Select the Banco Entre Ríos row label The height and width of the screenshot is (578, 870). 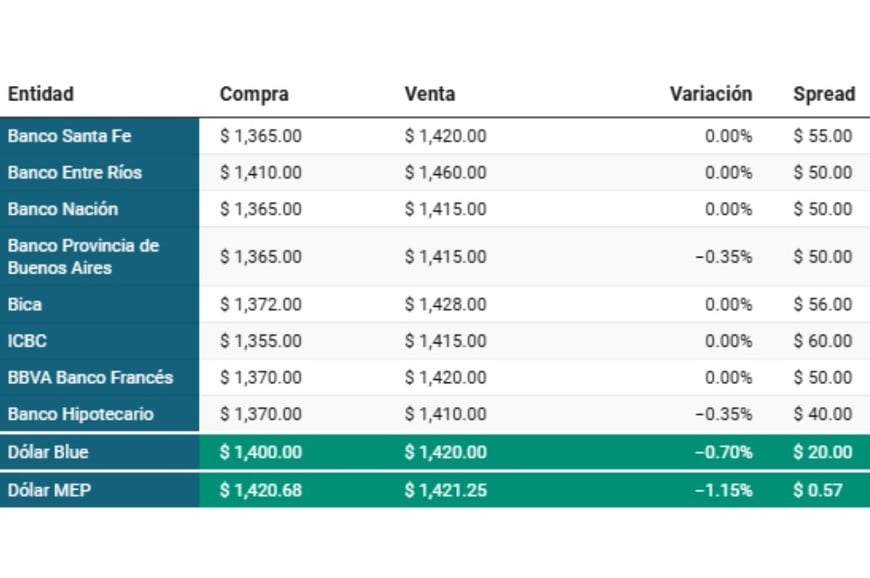(75, 172)
